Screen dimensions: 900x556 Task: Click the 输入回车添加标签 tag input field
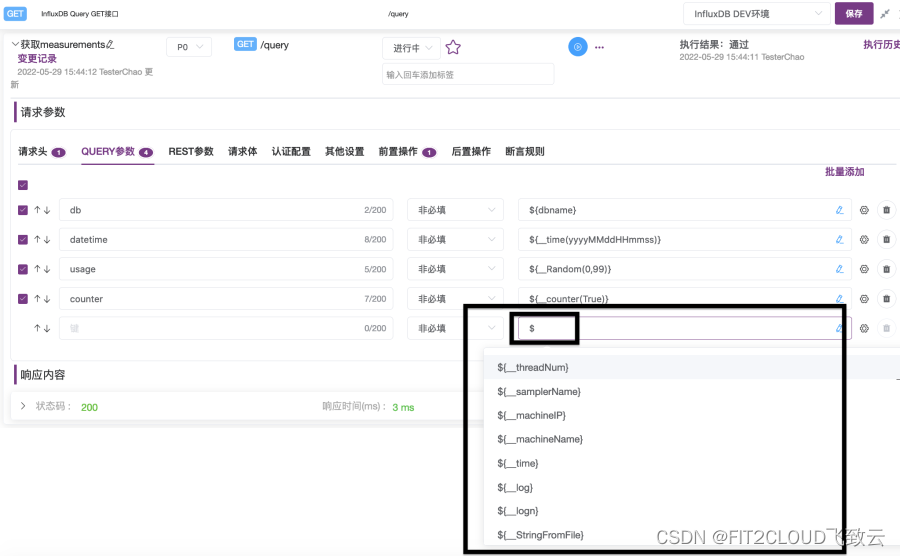coord(468,75)
